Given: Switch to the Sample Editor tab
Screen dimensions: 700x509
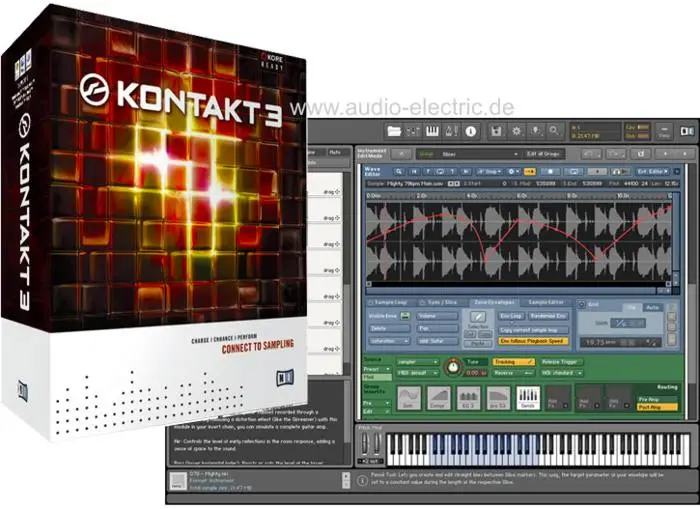Looking at the screenshot, I should pos(546,303).
